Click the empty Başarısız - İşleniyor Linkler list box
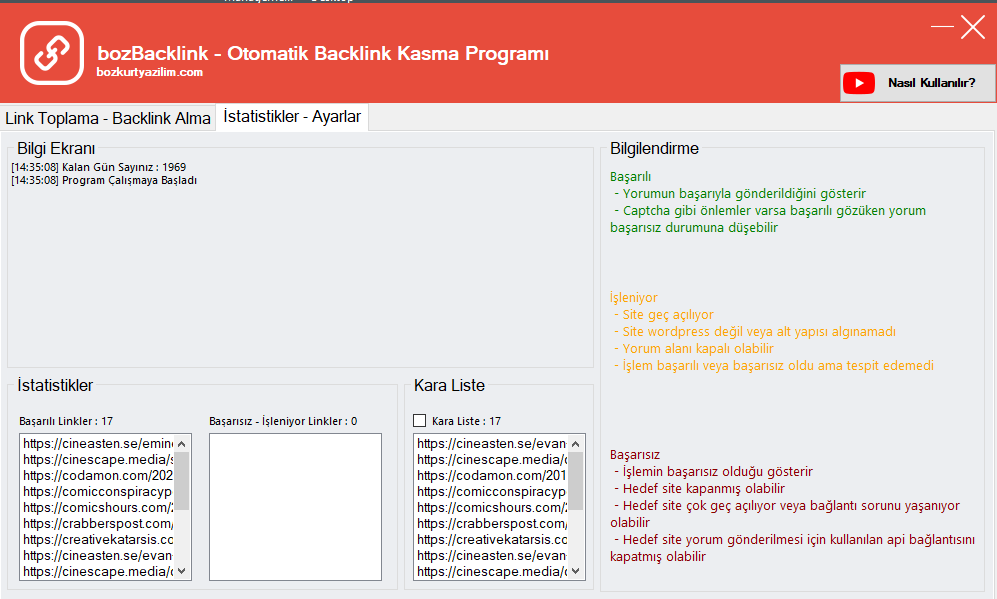 click(296, 507)
